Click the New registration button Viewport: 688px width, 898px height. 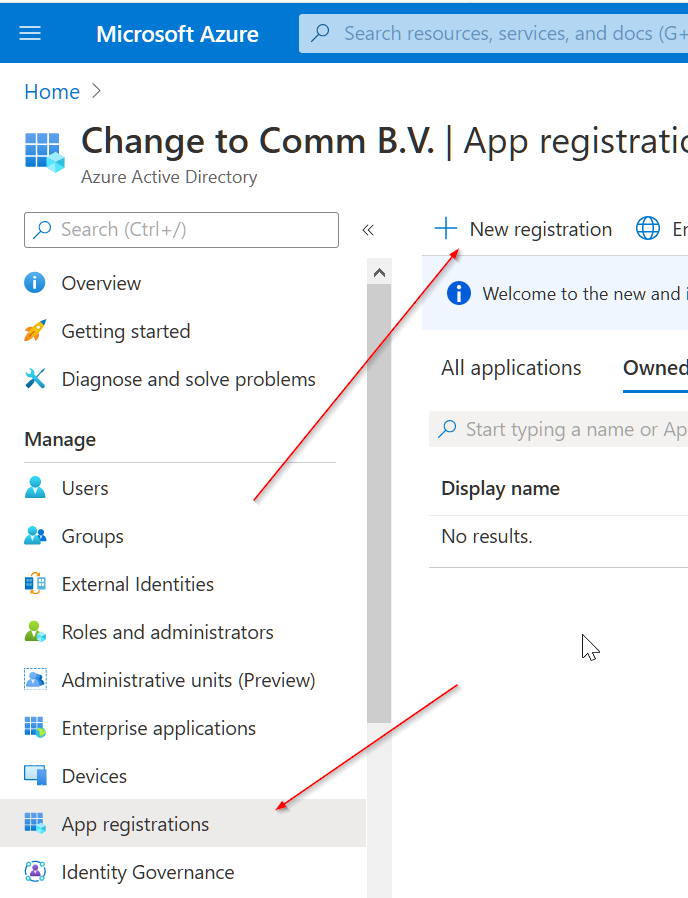tap(523, 229)
